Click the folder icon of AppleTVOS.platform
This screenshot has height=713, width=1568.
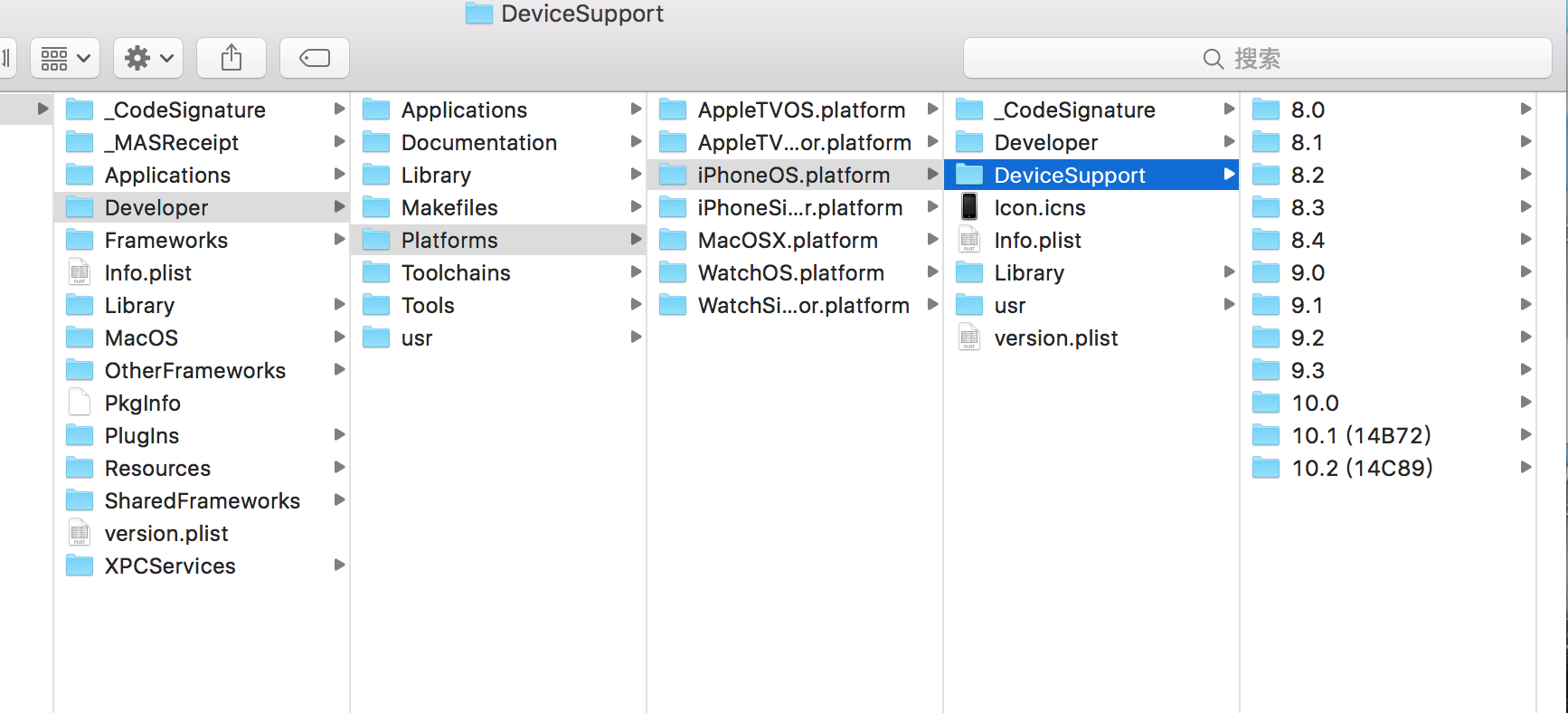673,109
